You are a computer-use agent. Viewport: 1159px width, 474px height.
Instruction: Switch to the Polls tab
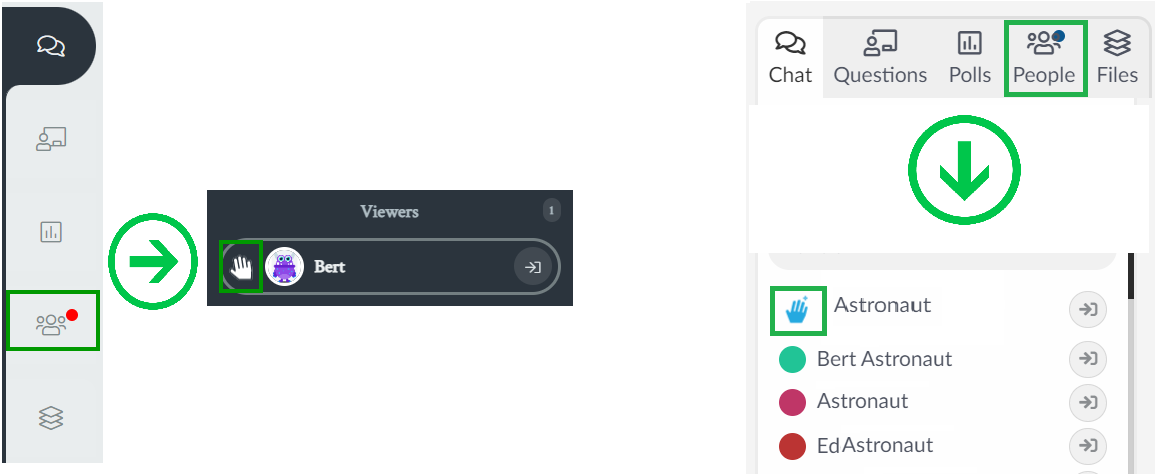click(x=970, y=58)
